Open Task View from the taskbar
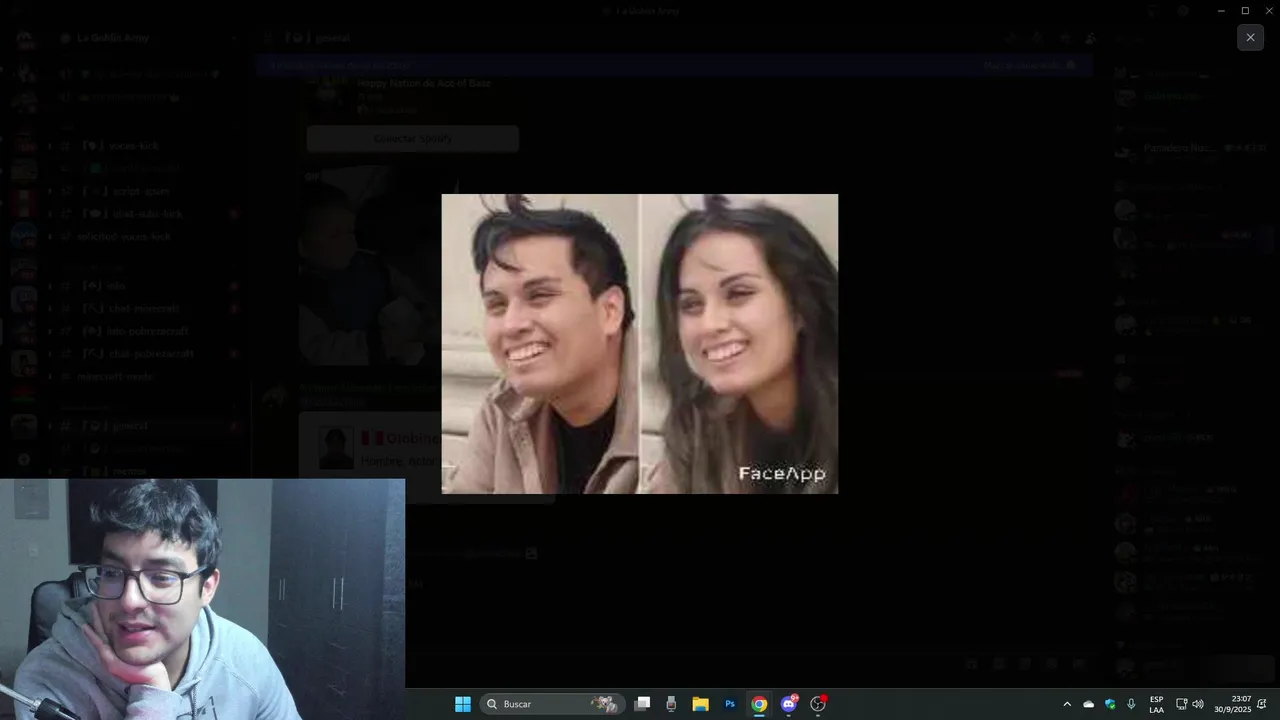This screenshot has height=720, width=1280. (643, 704)
